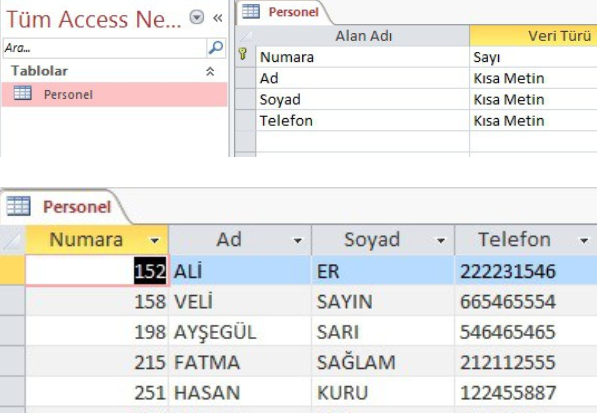Click the Soyad datasheet column header
The width and height of the screenshot is (597, 413).
pyautogui.click(x=383, y=240)
